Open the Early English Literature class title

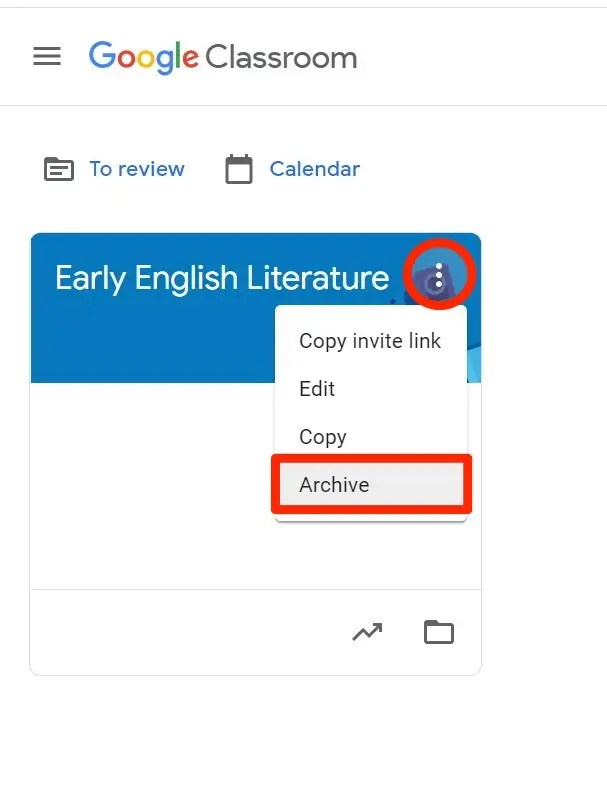[x=221, y=278]
